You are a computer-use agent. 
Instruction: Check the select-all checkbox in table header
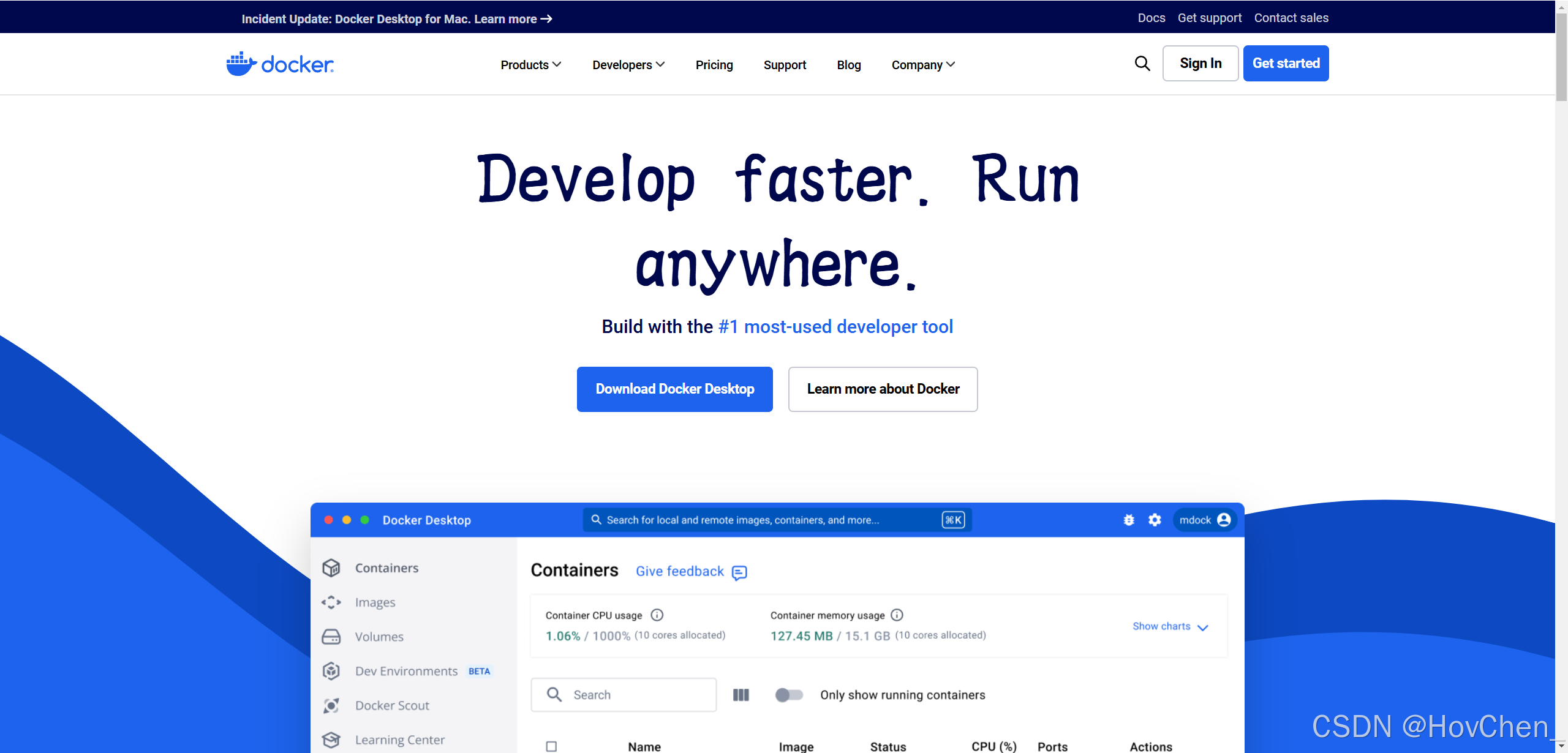pos(551,746)
